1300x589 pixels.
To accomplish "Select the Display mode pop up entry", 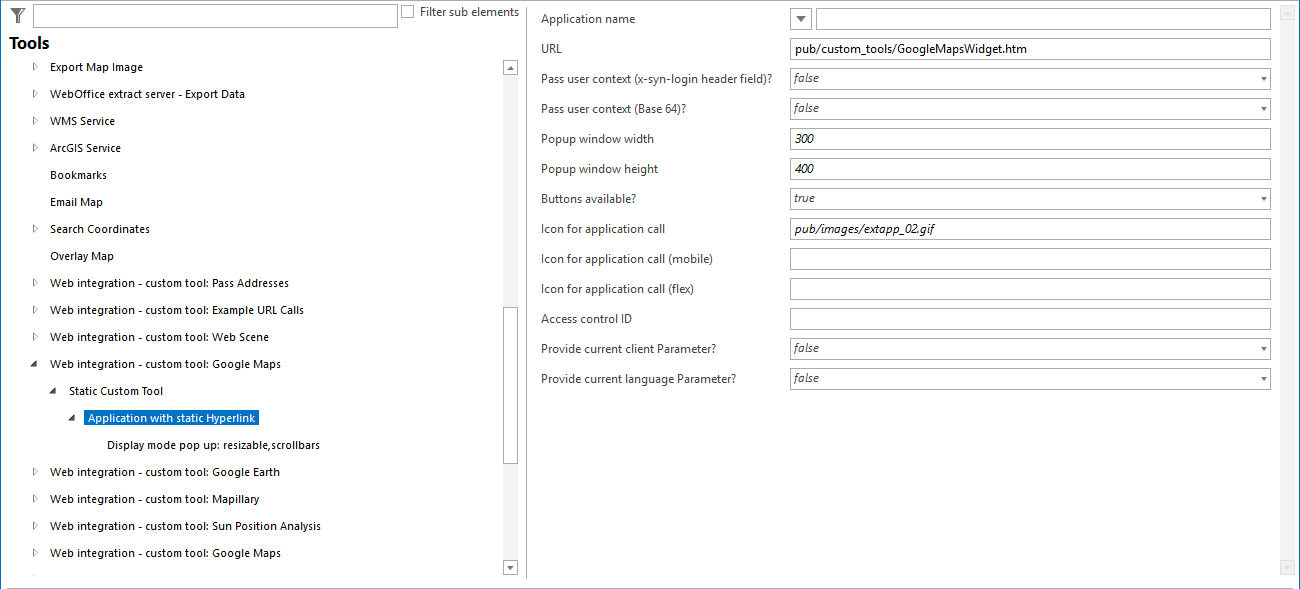I will tap(213, 444).
